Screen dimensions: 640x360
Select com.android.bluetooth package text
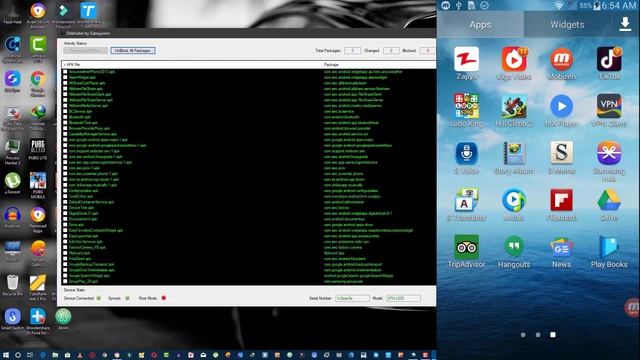342,117
